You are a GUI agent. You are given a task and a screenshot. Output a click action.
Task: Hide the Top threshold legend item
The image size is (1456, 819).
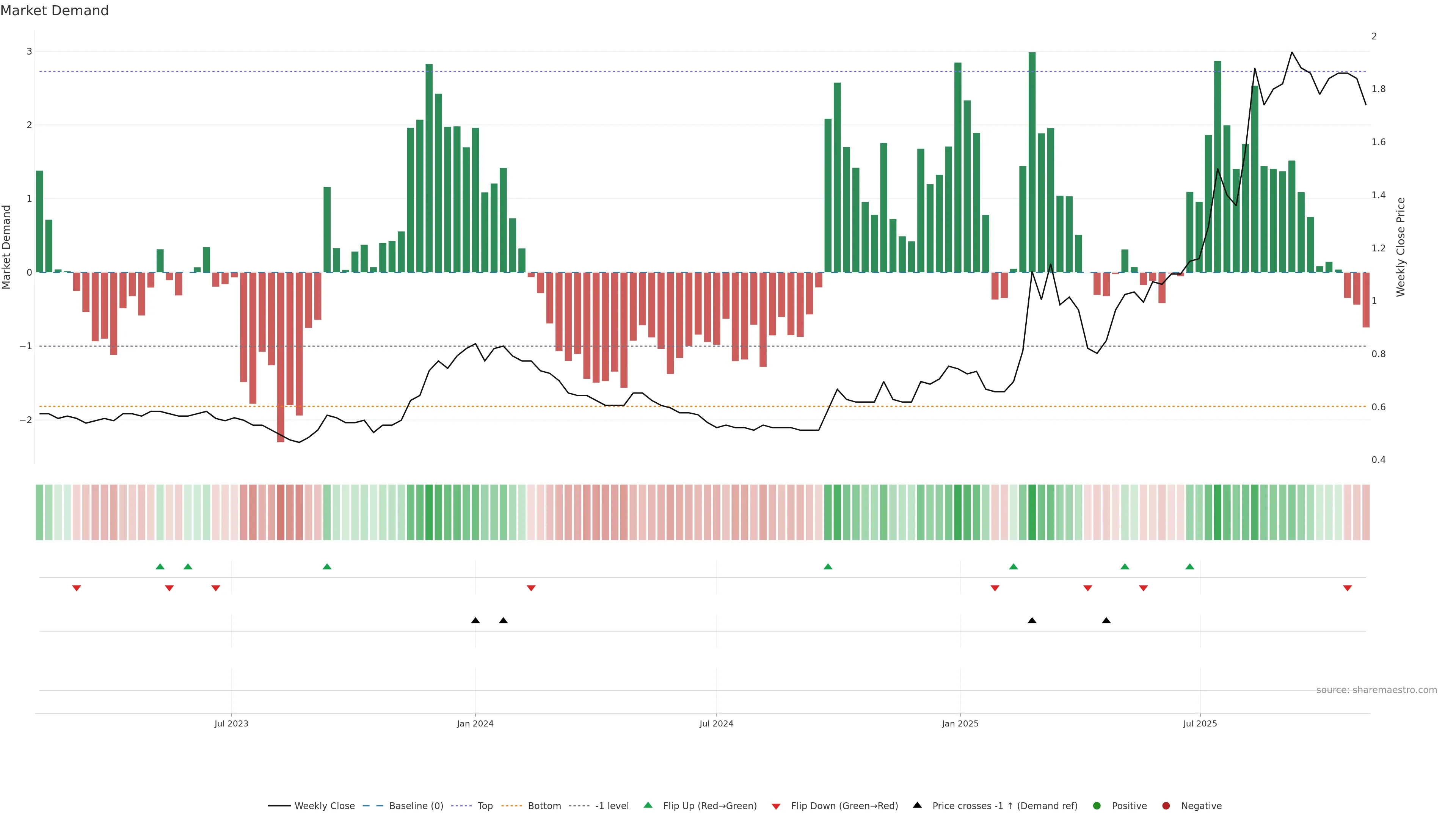pyautogui.click(x=485, y=806)
